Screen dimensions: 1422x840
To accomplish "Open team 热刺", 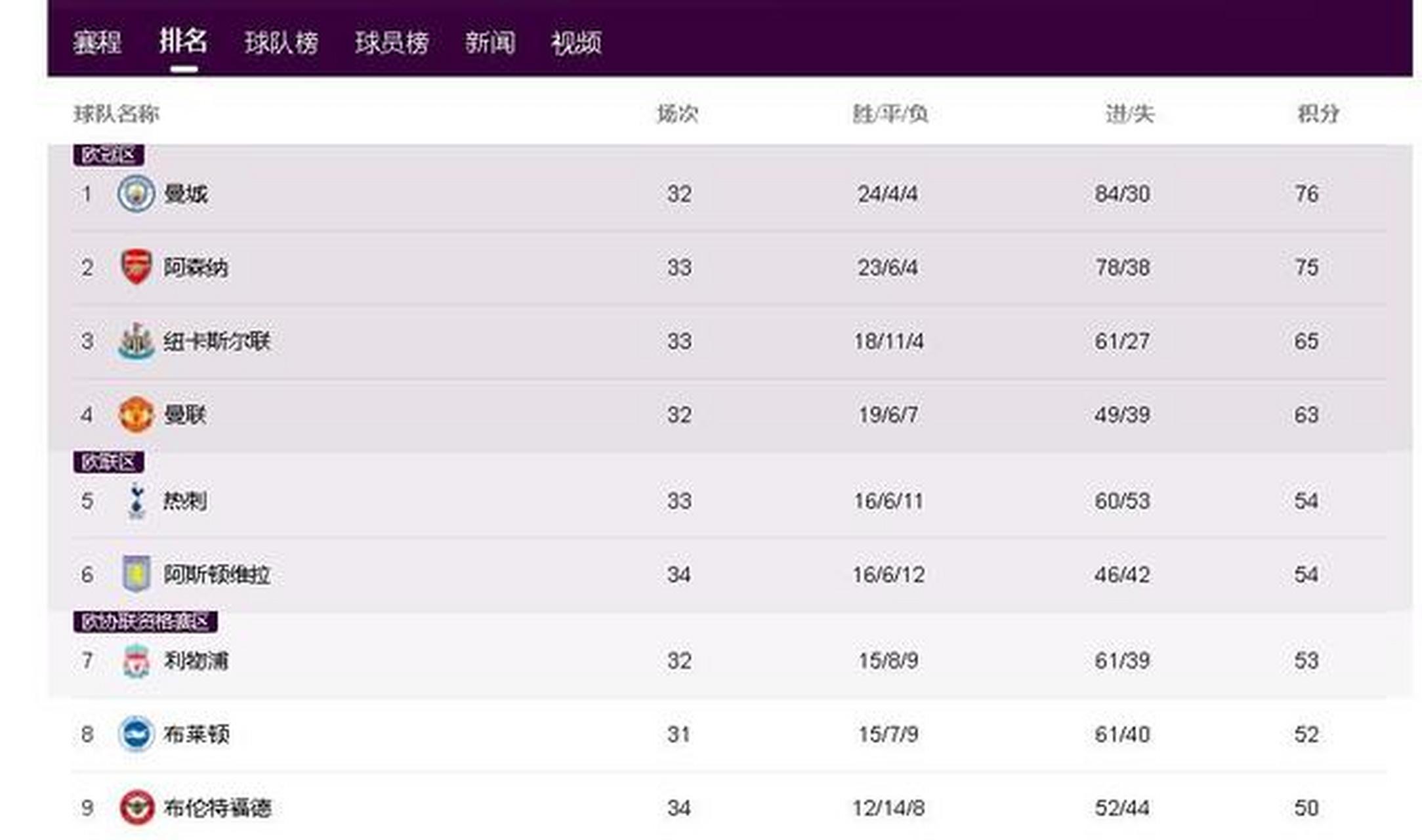I will click(185, 501).
